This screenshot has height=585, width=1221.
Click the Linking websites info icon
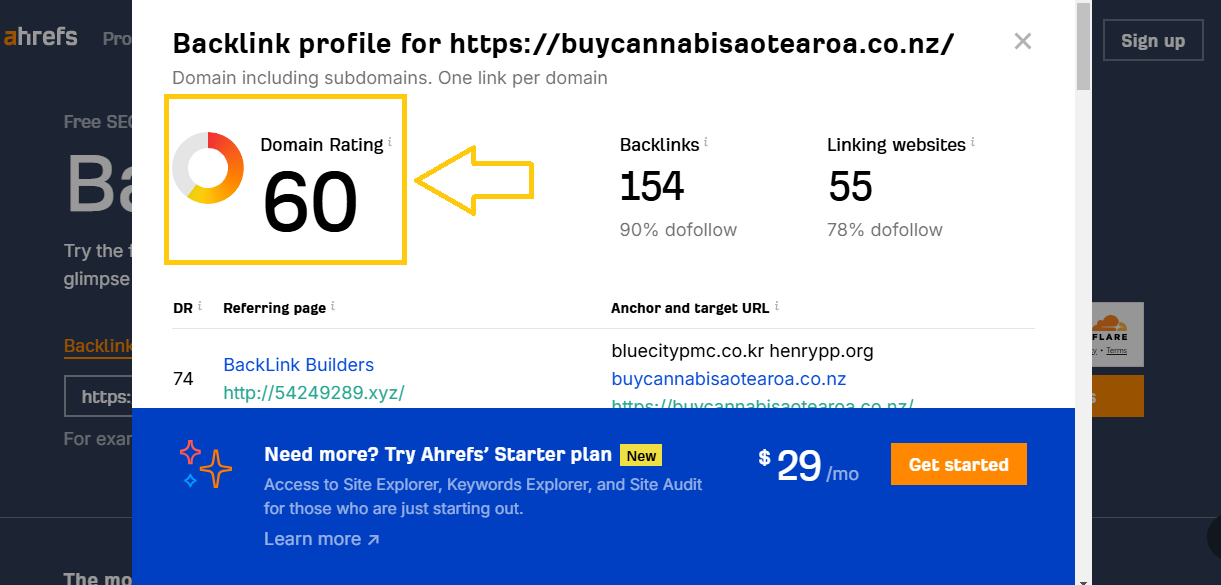point(973,142)
